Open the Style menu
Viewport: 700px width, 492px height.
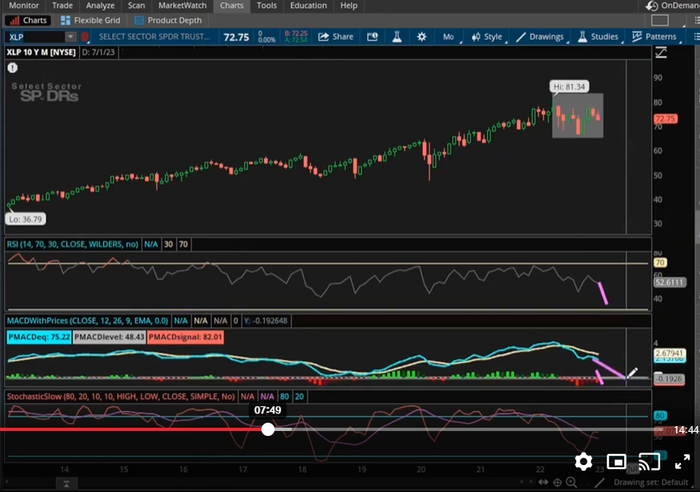tap(487, 37)
